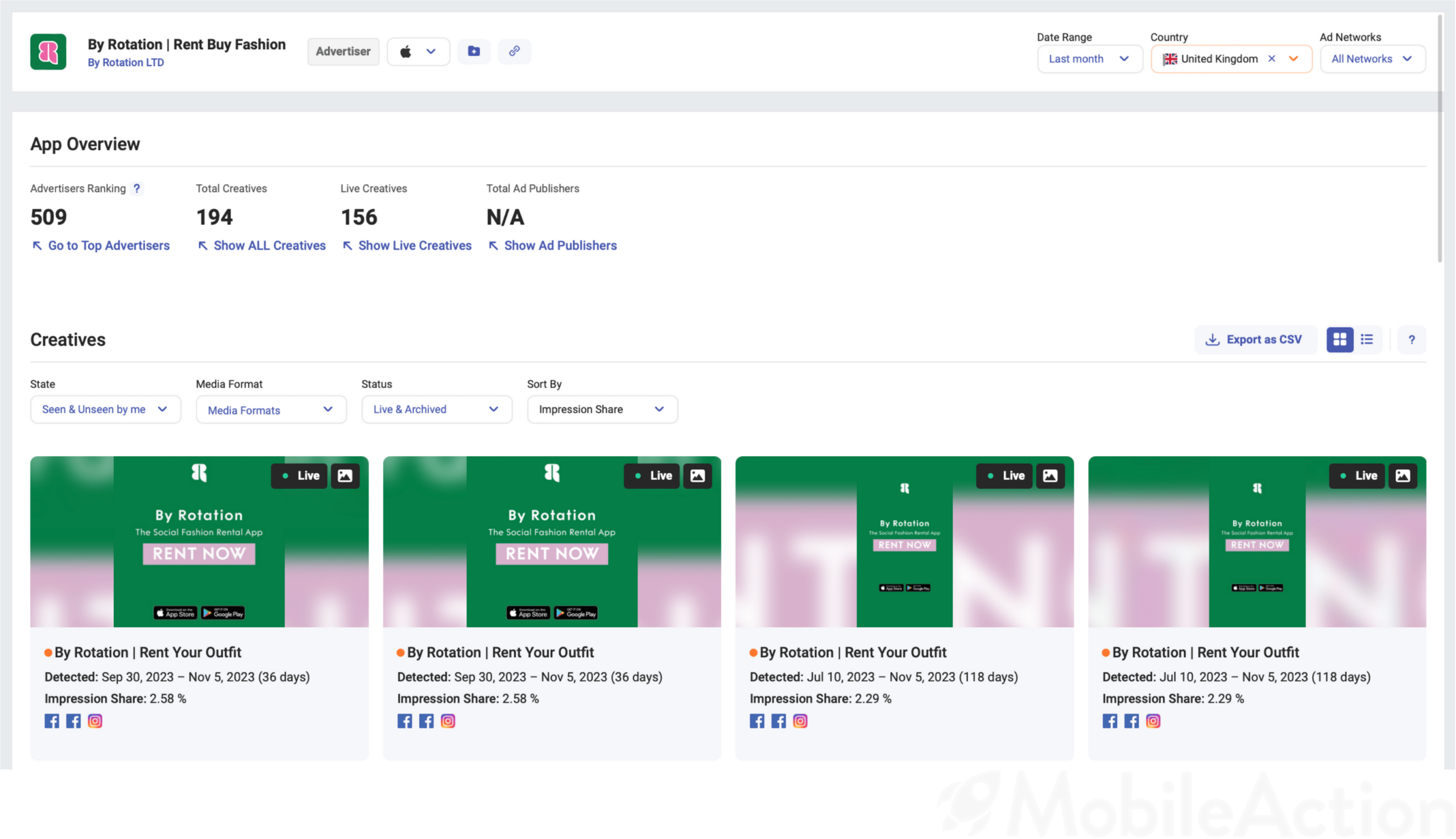Copy link using the chain icon
Viewport: 1456px width, 839px height.
click(514, 51)
